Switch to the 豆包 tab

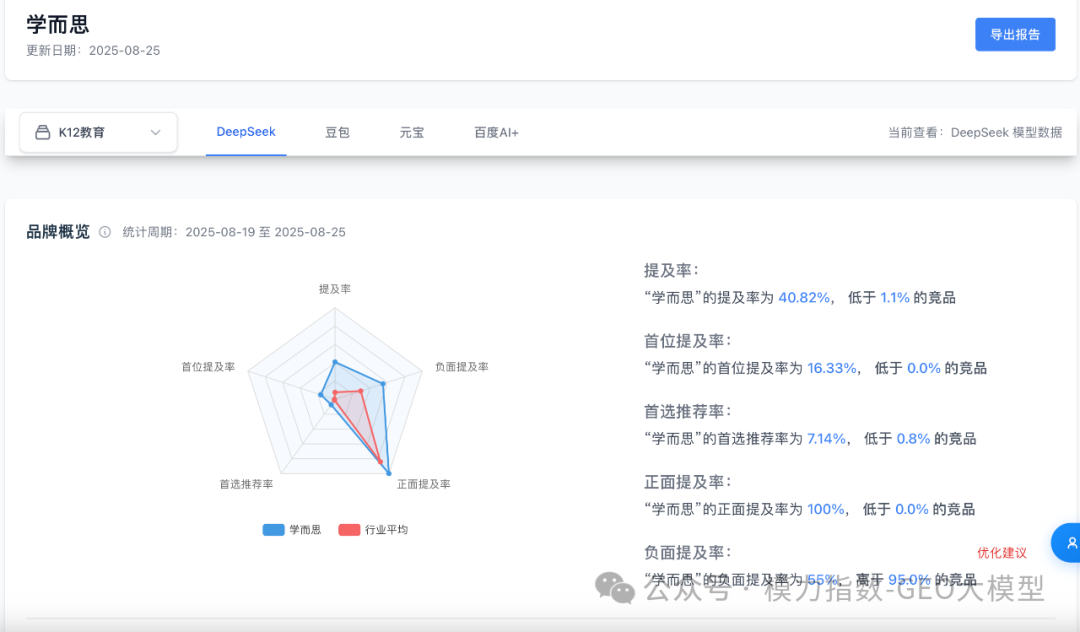click(338, 132)
